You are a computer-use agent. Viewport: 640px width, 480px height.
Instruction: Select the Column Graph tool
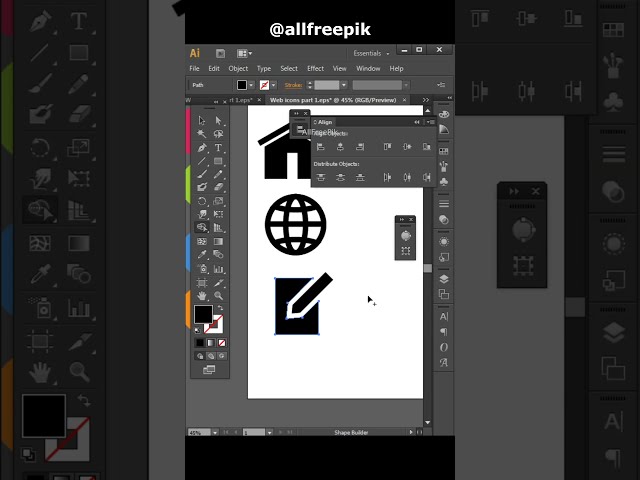coord(218,269)
